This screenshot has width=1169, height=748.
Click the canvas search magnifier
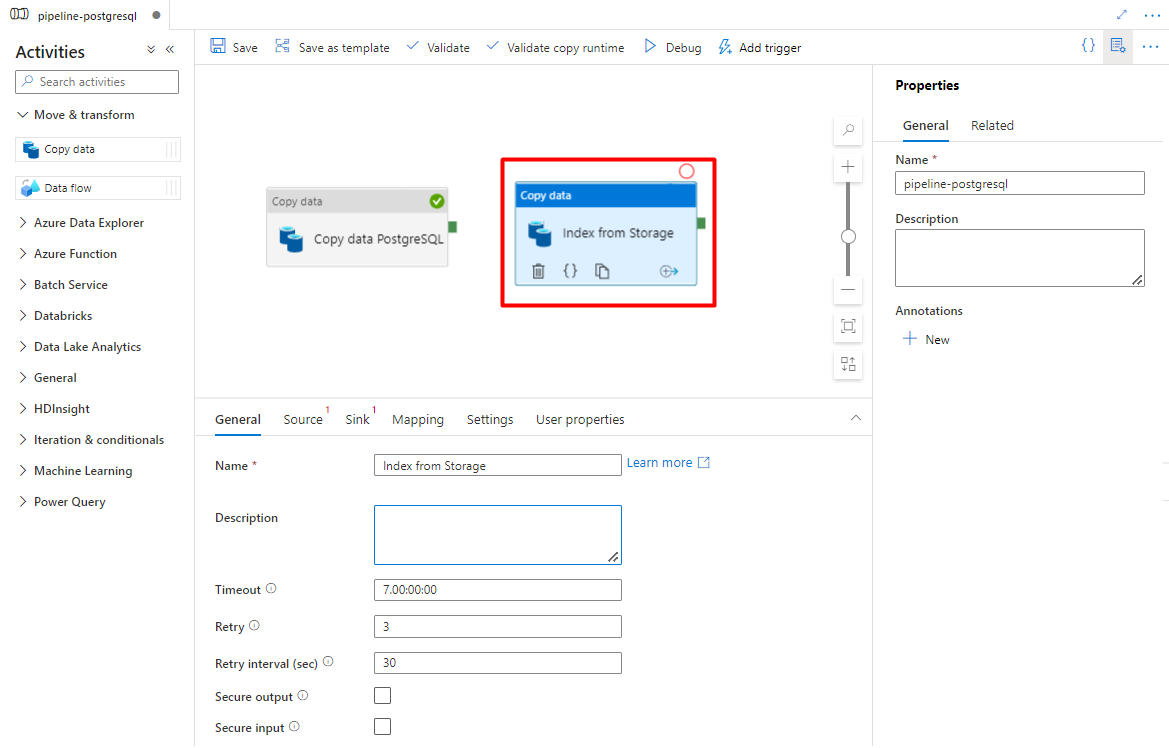pos(848,130)
